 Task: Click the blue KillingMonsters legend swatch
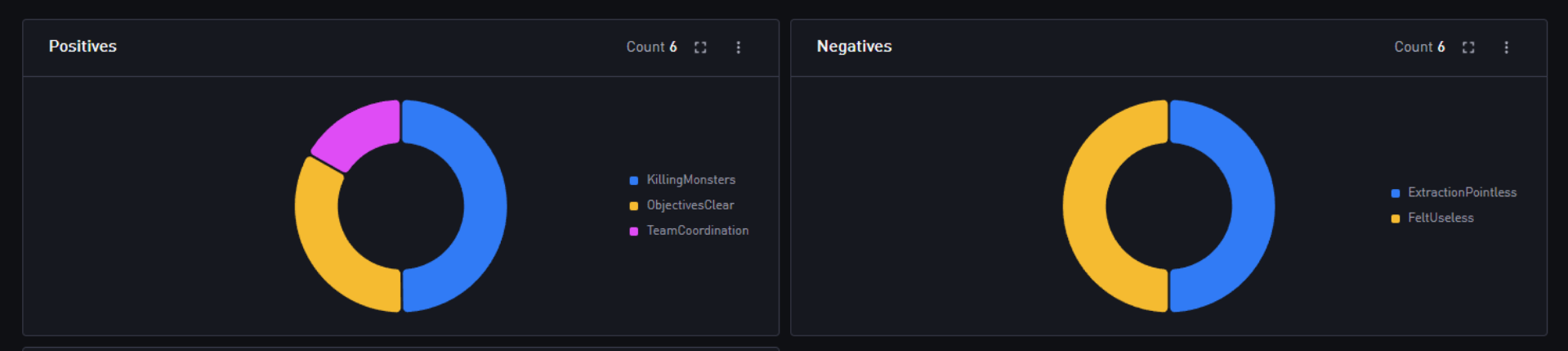634,181
